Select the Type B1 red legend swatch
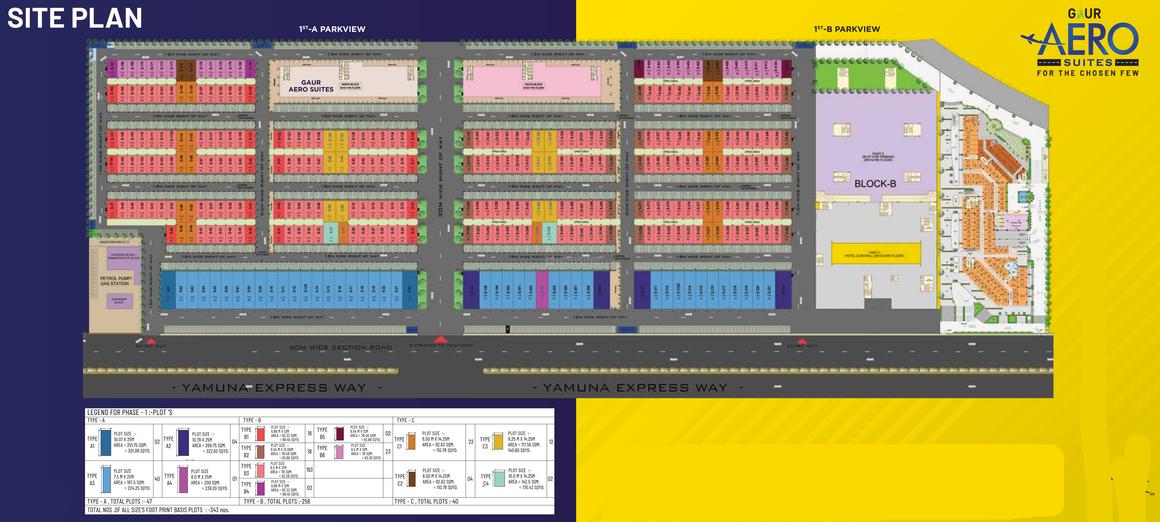 click(260, 434)
